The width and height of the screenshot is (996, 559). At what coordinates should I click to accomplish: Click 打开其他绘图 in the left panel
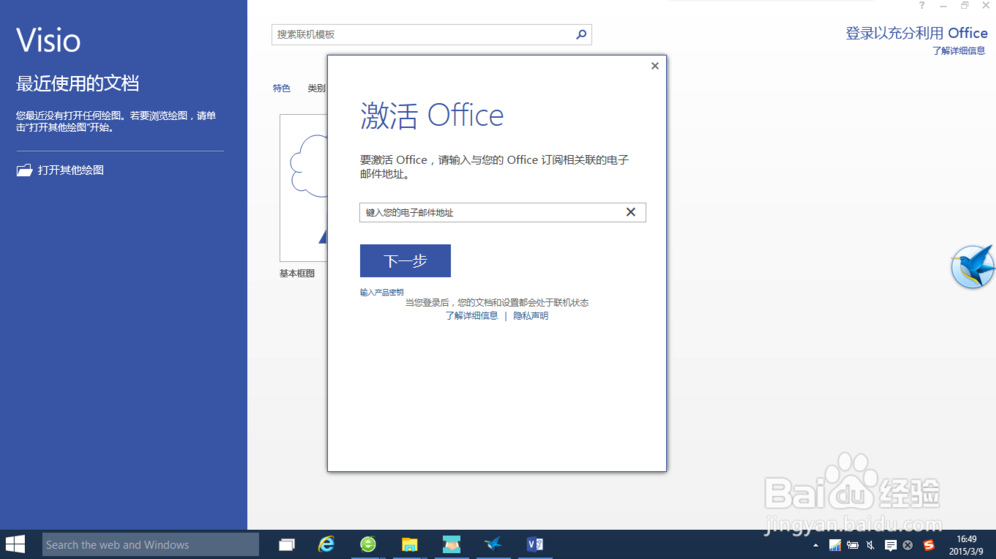click(x=71, y=170)
